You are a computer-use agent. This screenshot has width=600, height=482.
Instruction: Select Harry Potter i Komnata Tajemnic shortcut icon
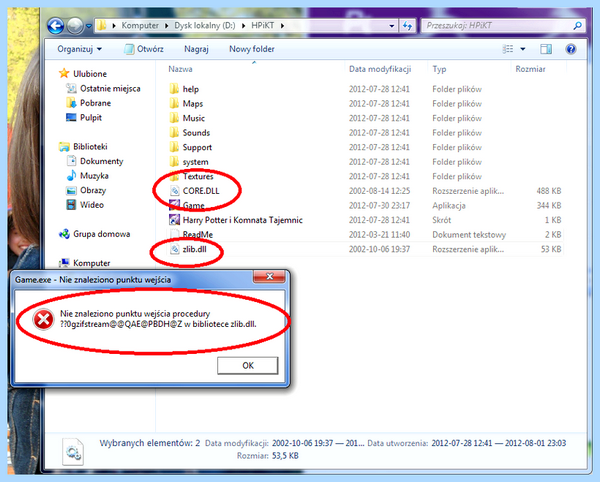point(174,220)
